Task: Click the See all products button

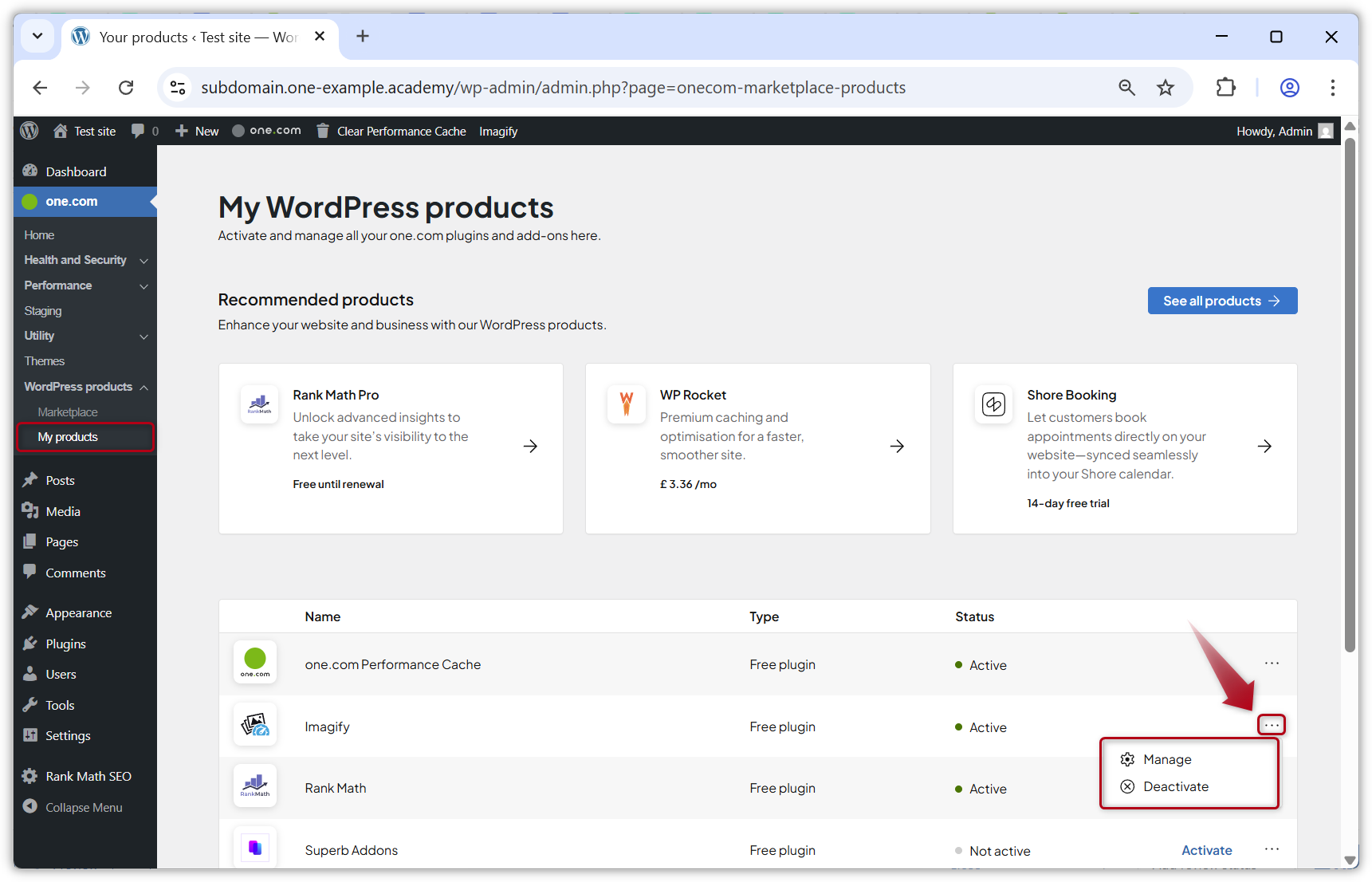Action: [x=1222, y=301]
